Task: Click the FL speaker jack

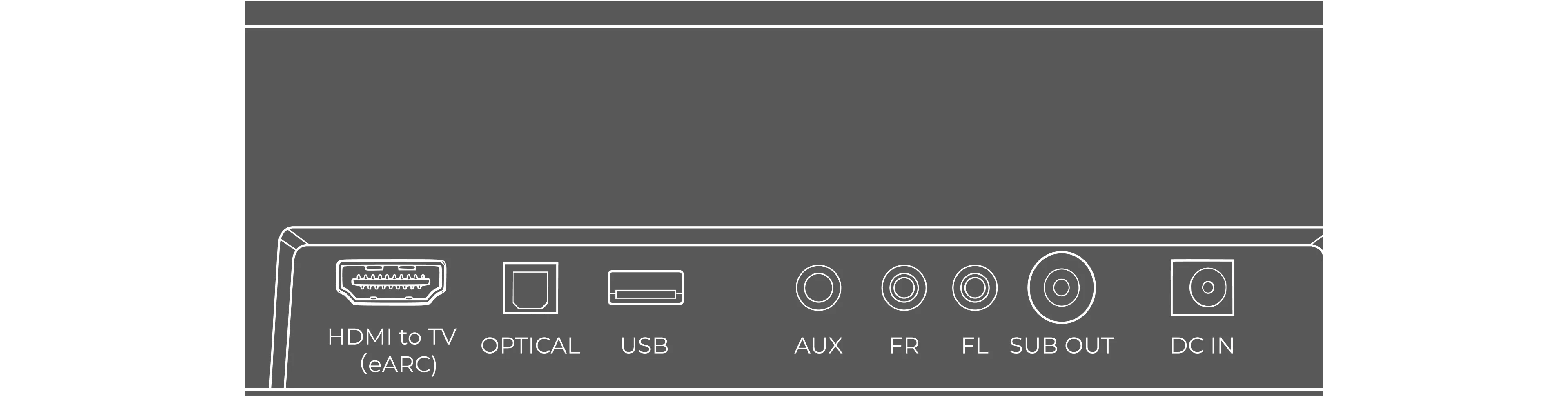Action: [x=975, y=287]
